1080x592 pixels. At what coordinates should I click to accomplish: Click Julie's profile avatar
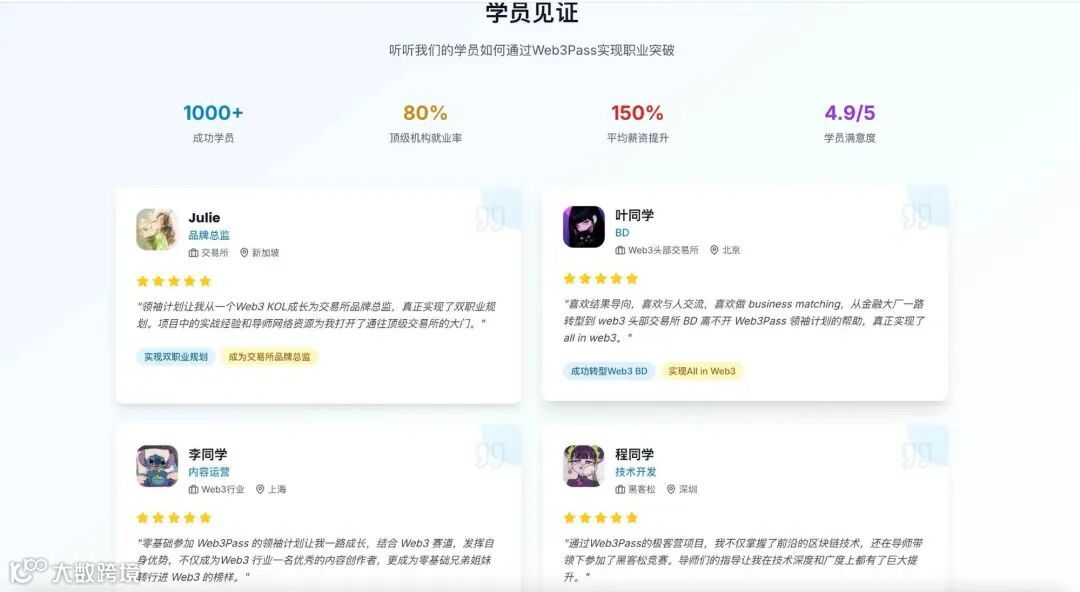click(157, 229)
